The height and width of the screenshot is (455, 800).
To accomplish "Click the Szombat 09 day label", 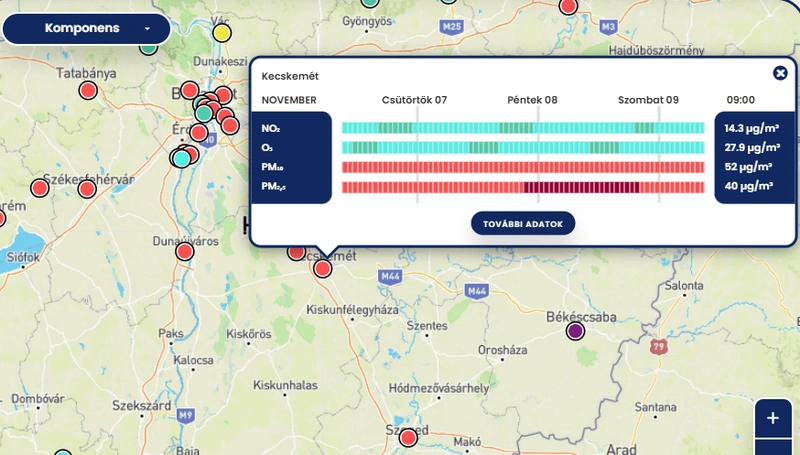I will [648, 100].
